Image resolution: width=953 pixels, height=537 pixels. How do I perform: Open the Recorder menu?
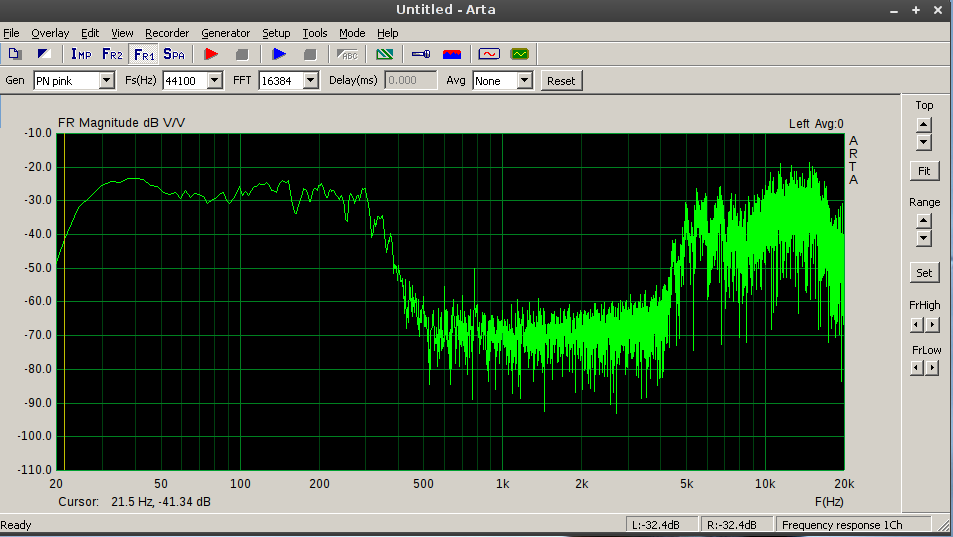(x=167, y=33)
